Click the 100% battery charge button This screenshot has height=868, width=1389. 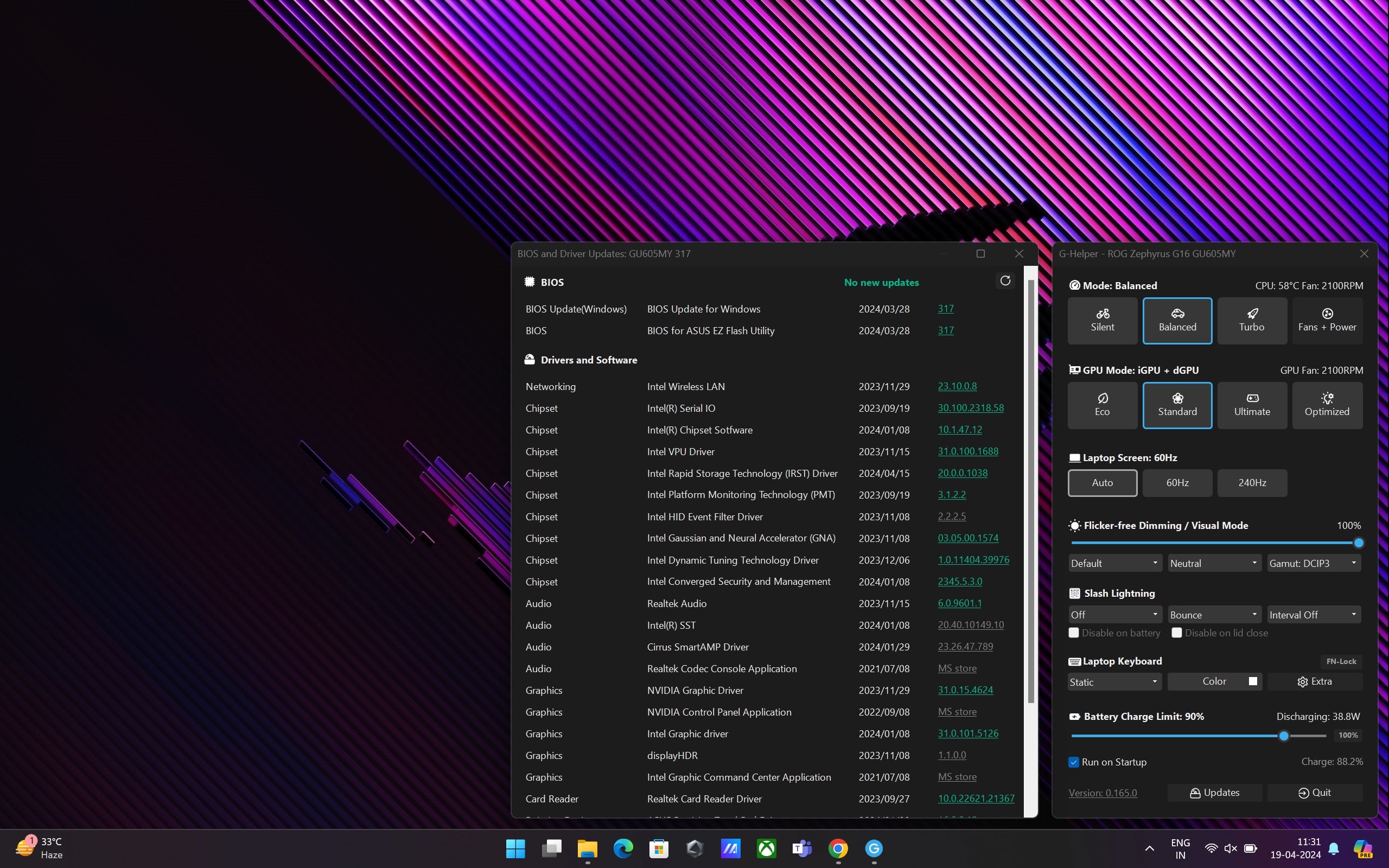[1348, 736]
